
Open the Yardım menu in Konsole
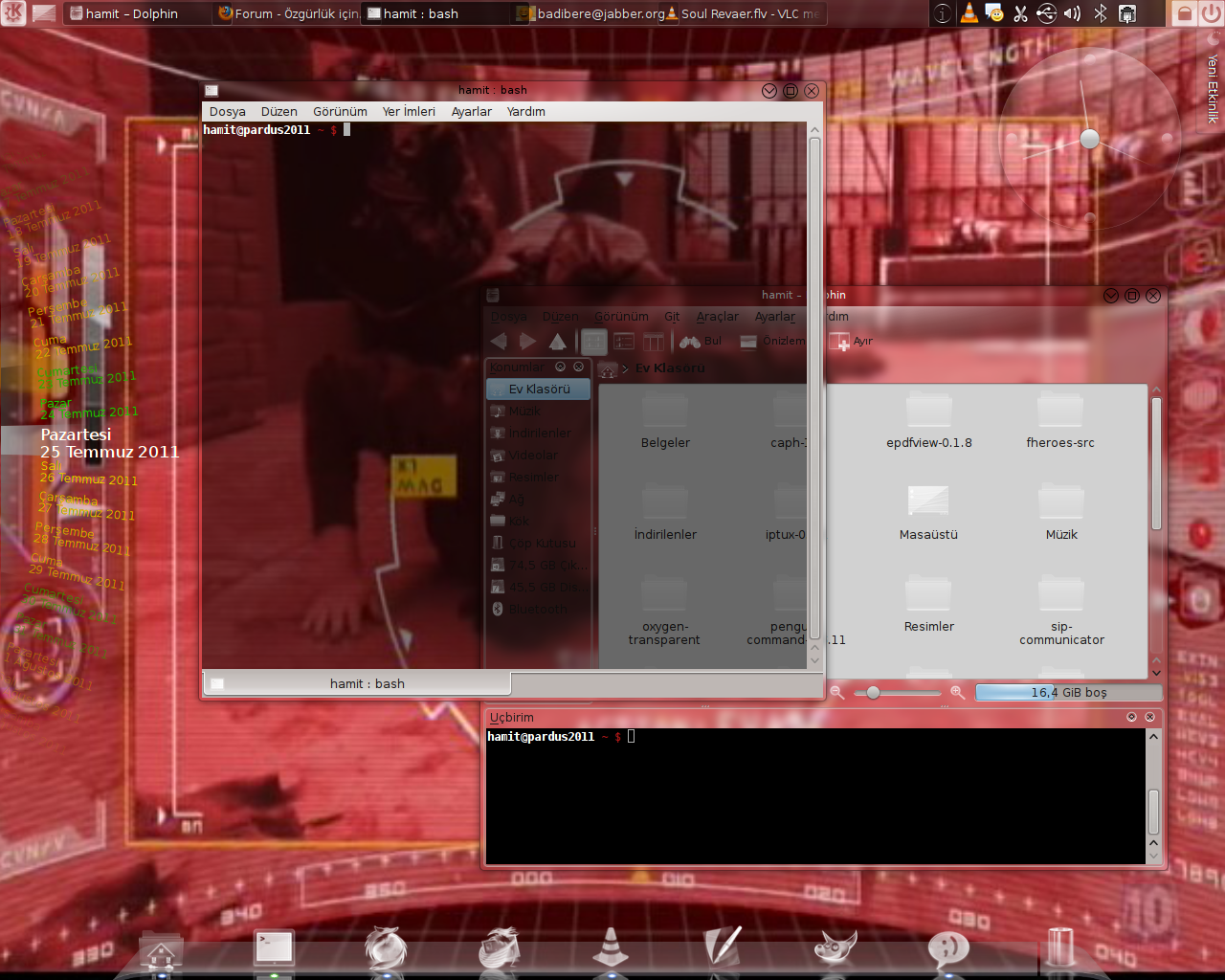(525, 112)
